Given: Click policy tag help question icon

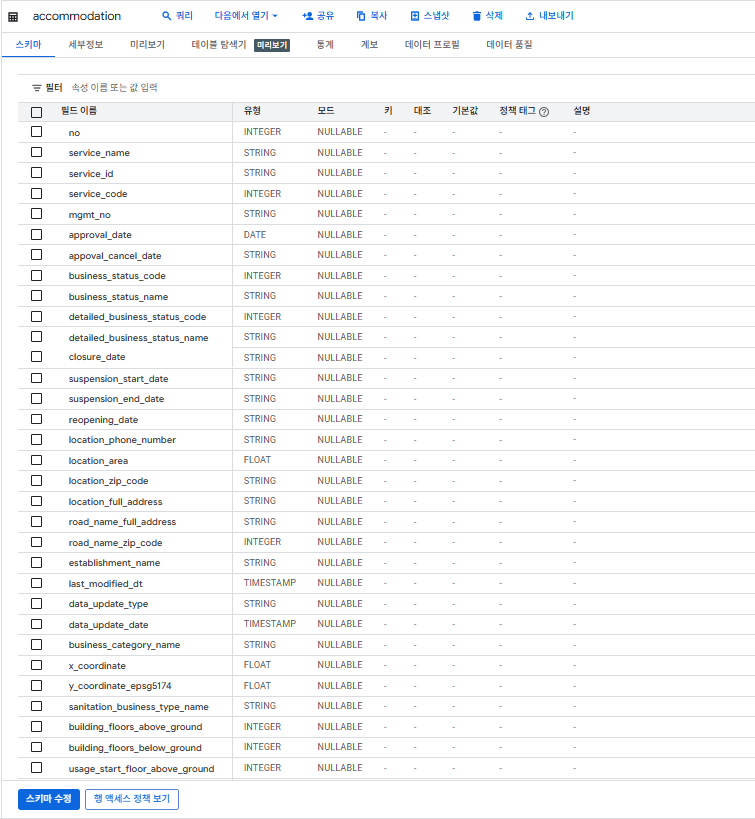Looking at the screenshot, I should coord(544,112).
